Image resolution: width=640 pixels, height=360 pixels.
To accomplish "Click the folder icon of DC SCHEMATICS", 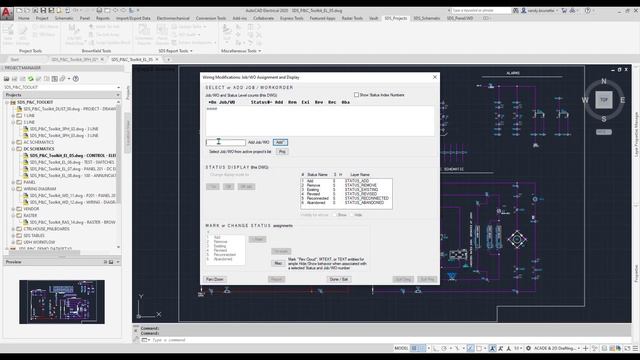I will 19,149.
